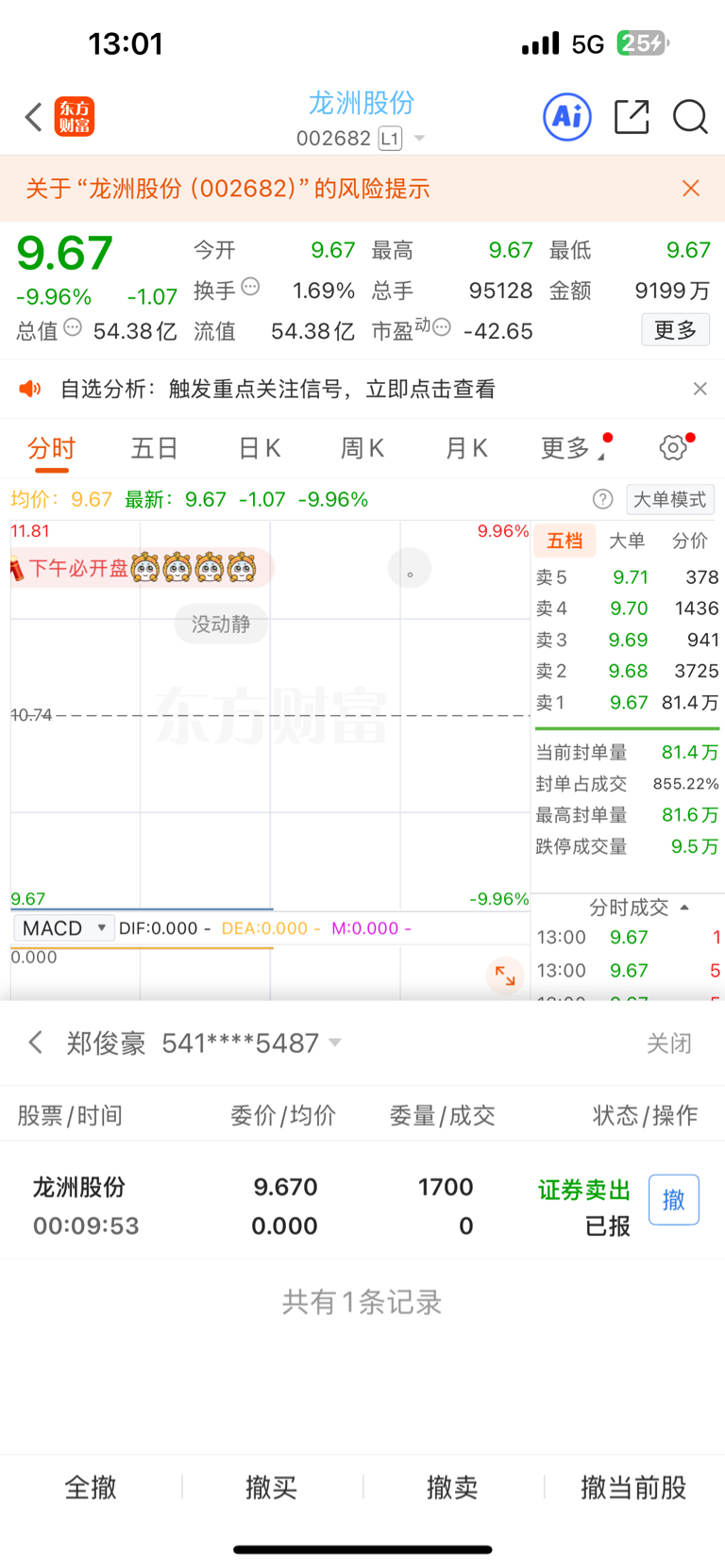Screen dimensions: 725x1568
Task: Tap 撤买 cancel buys button
Action: (272, 1488)
